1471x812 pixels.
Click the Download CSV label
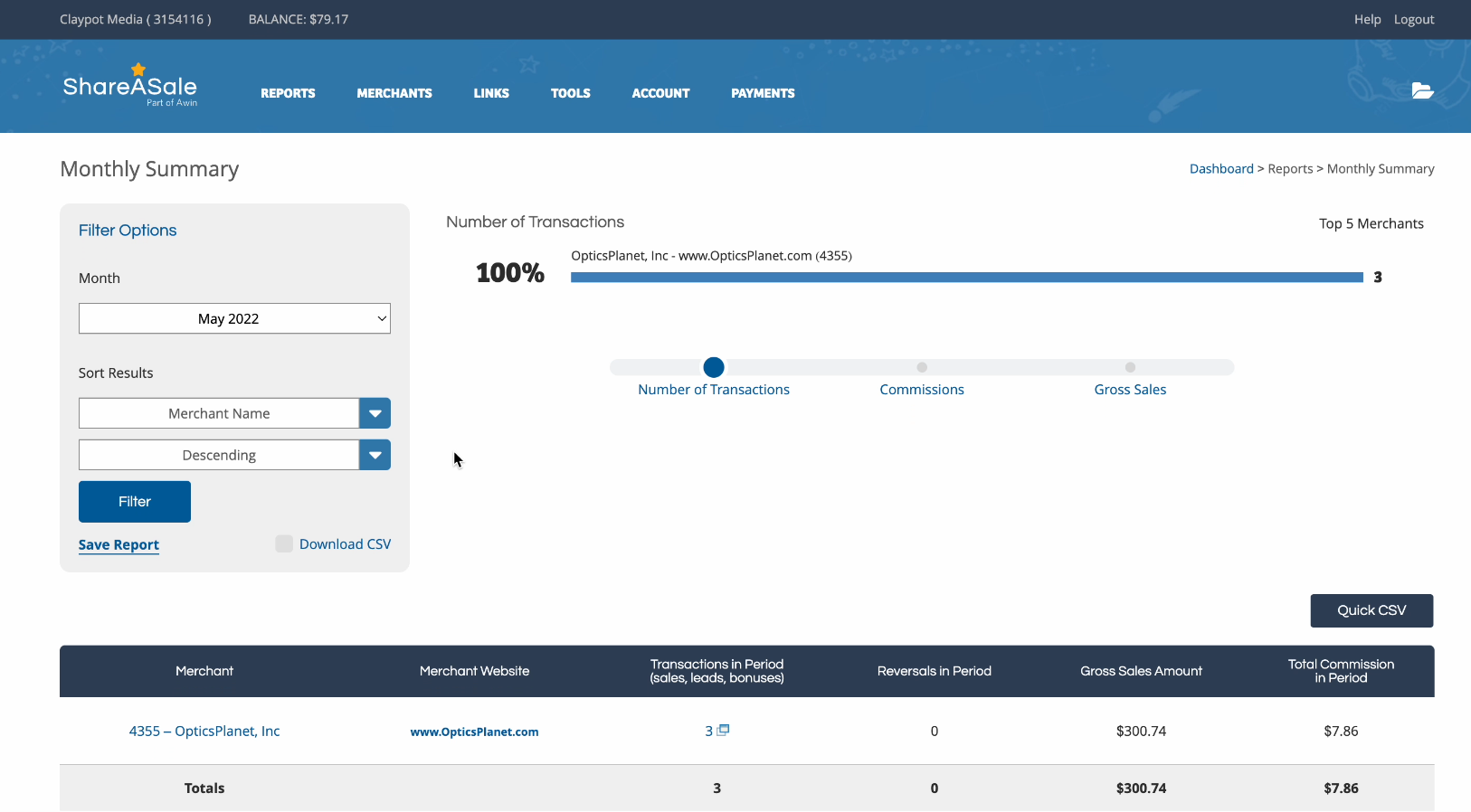pyautogui.click(x=345, y=544)
